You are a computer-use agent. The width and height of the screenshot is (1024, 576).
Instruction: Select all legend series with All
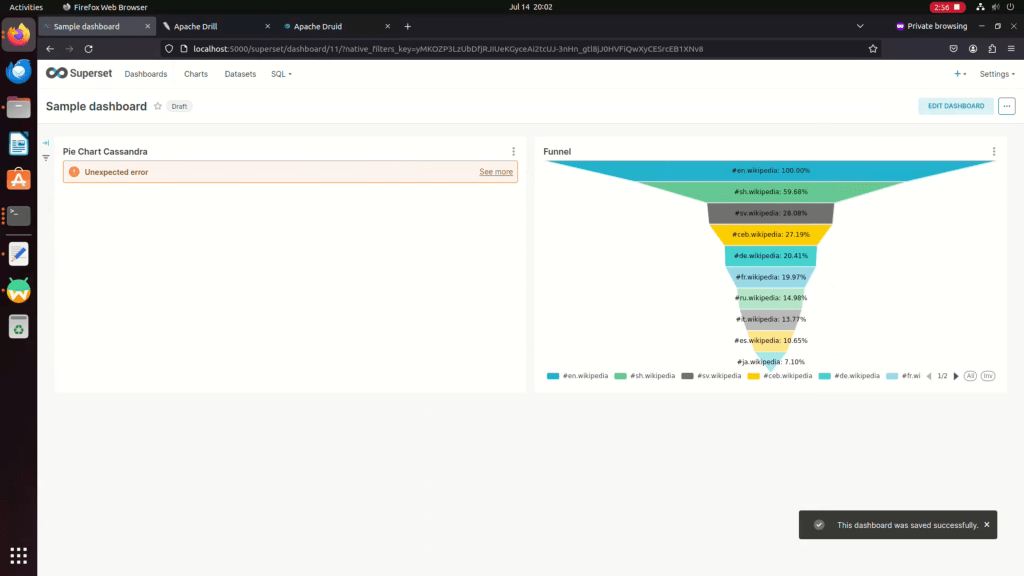[x=970, y=376]
